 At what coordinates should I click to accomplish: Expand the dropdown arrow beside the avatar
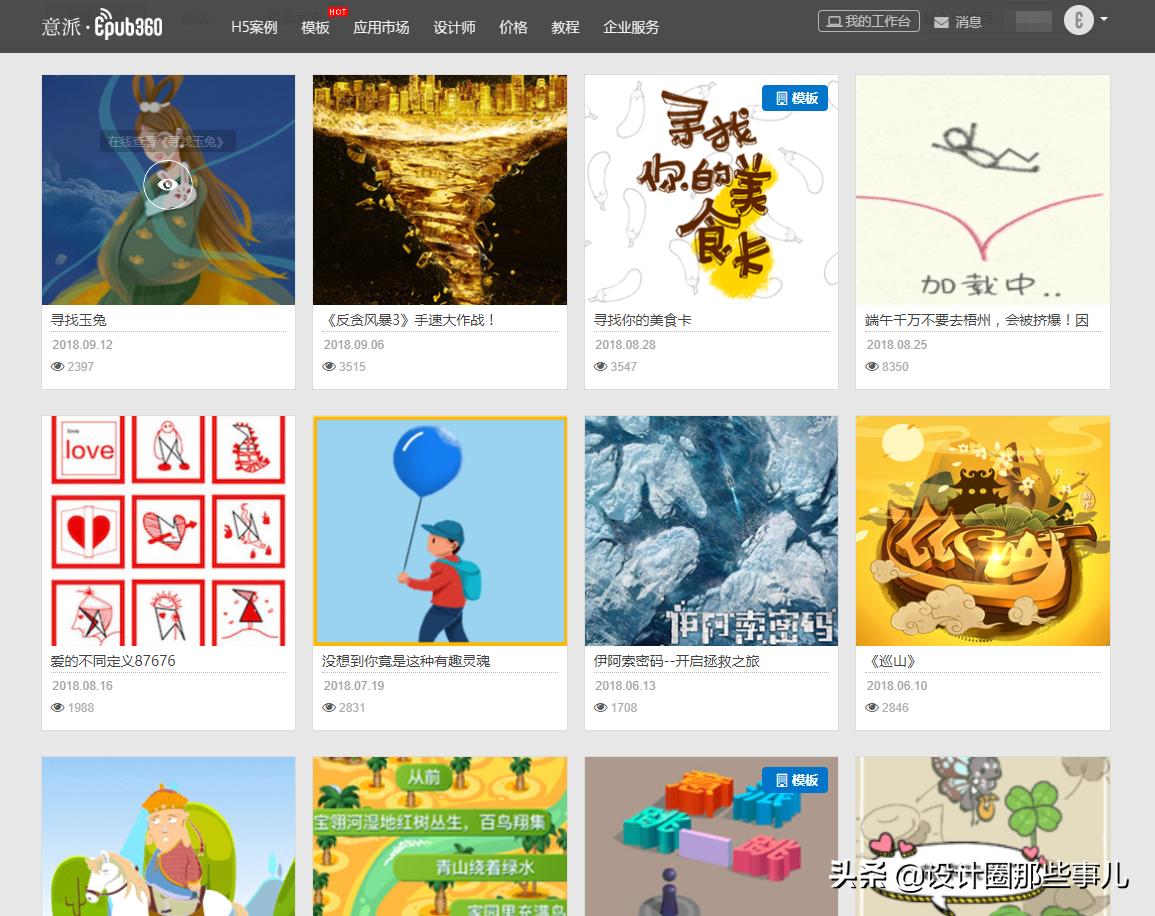(1103, 19)
